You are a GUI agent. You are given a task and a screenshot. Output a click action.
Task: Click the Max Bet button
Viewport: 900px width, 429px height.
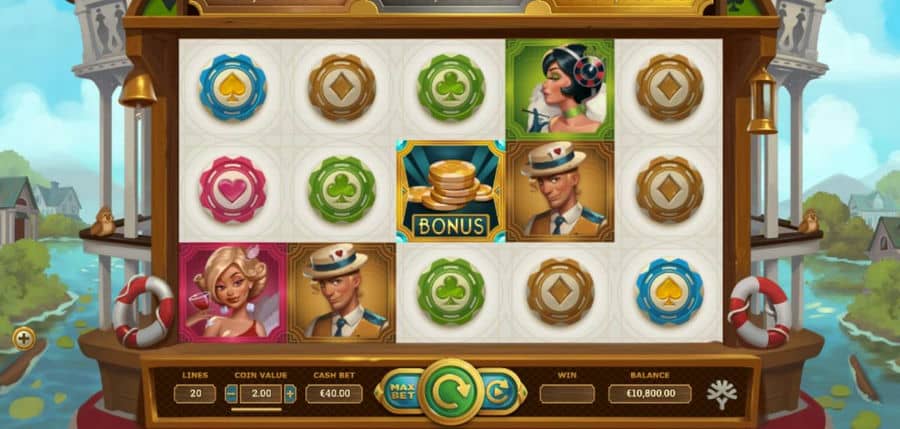coord(399,391)
